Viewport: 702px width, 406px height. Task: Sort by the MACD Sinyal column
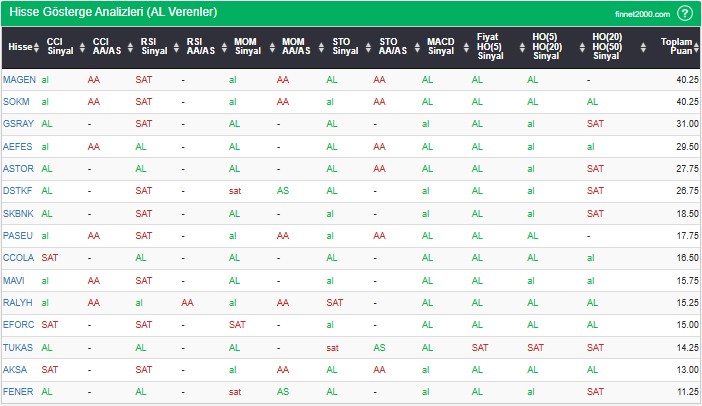pos(440,47)
